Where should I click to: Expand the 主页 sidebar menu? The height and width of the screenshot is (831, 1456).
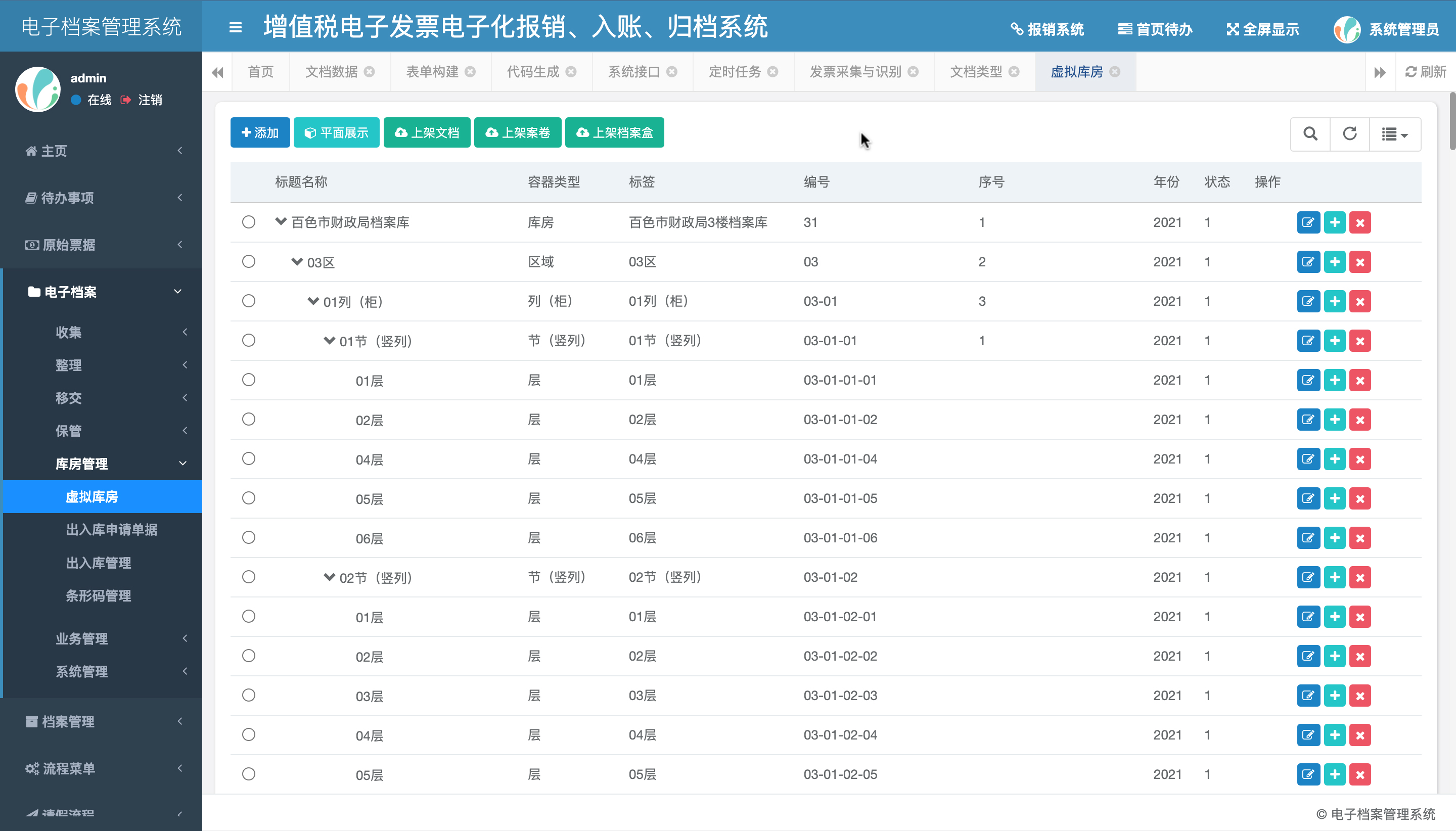102,151
